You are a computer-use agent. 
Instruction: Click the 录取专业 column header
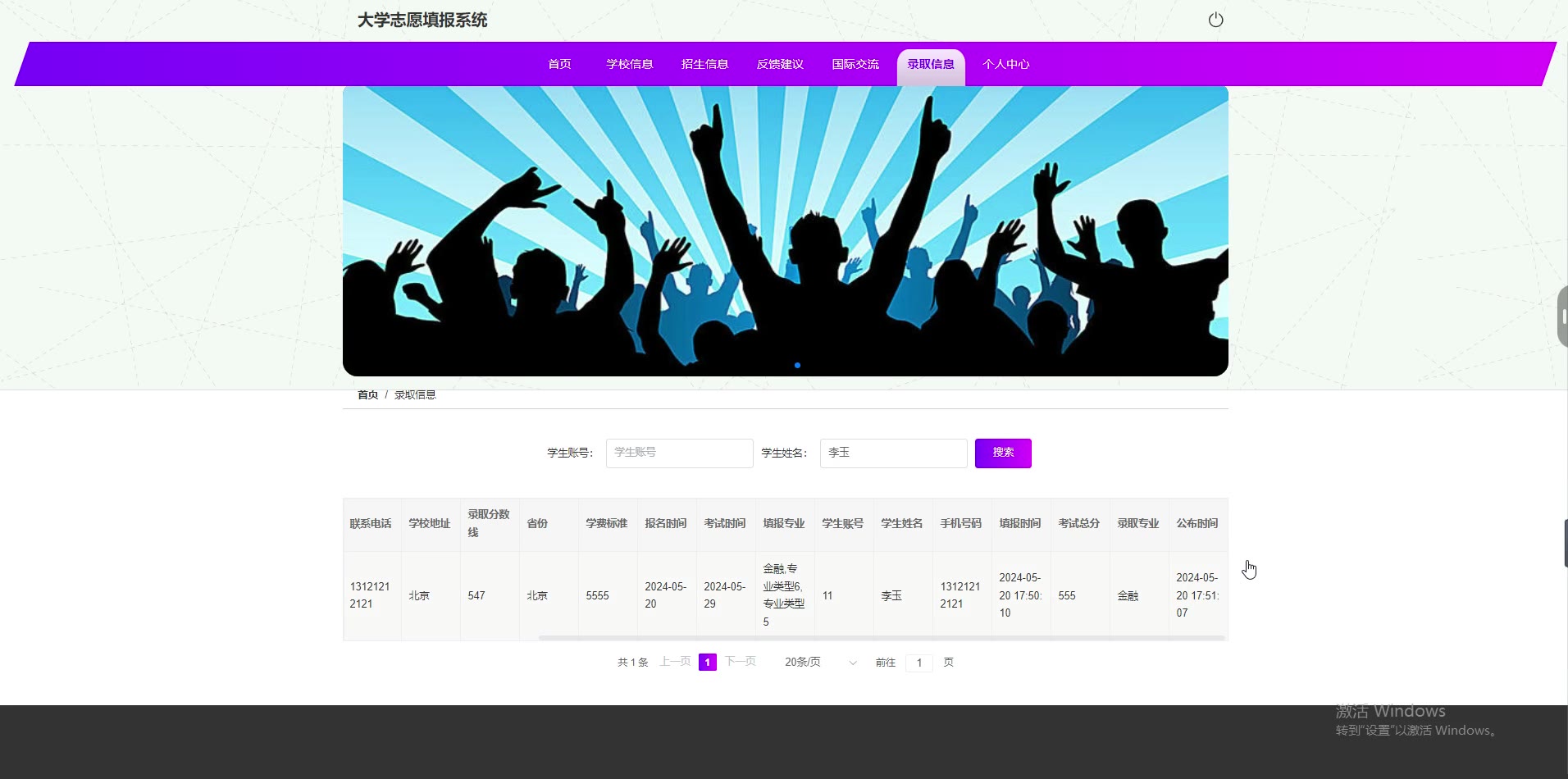(1138, 523)
